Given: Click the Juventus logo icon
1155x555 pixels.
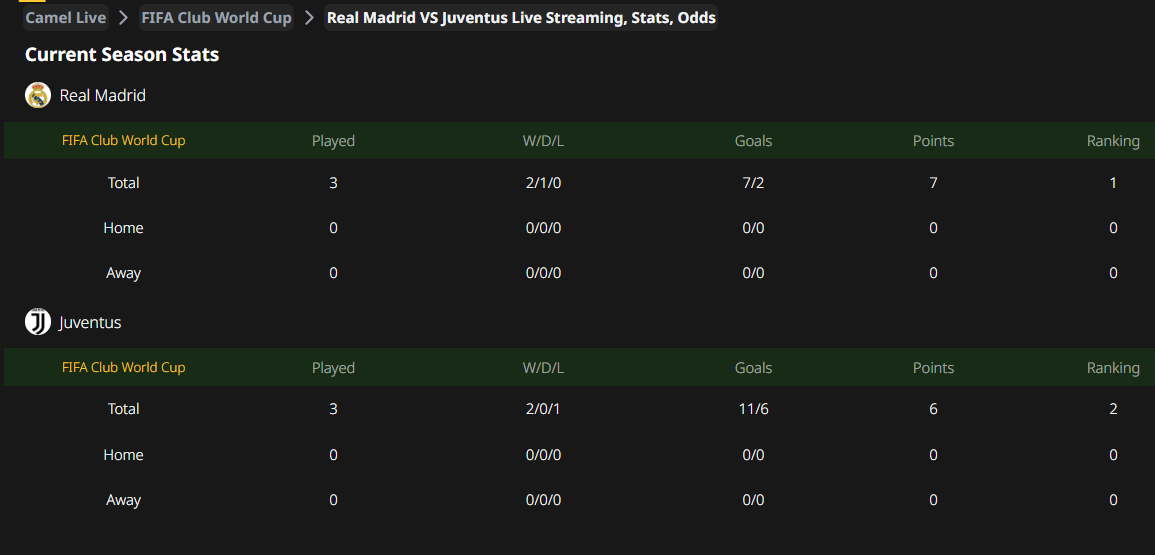Looking at the screenshot, I should coord(38,322).
